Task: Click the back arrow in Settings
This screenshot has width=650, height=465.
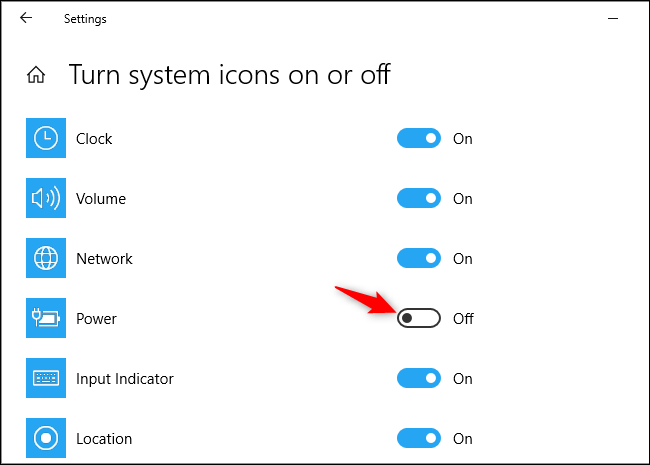Action: click(x=26, y=18)
